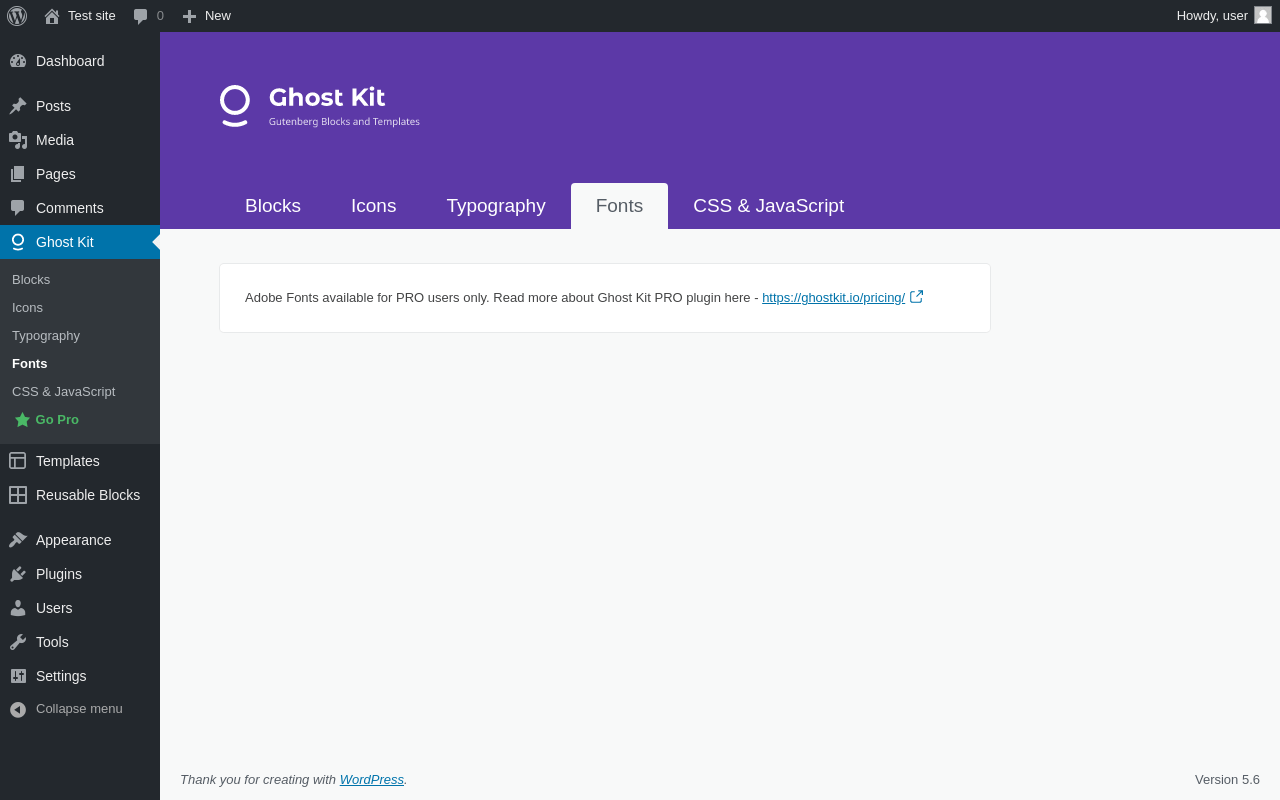Click the Templates layout icon
The image size is (1280, 800).
tap(18, 461)
